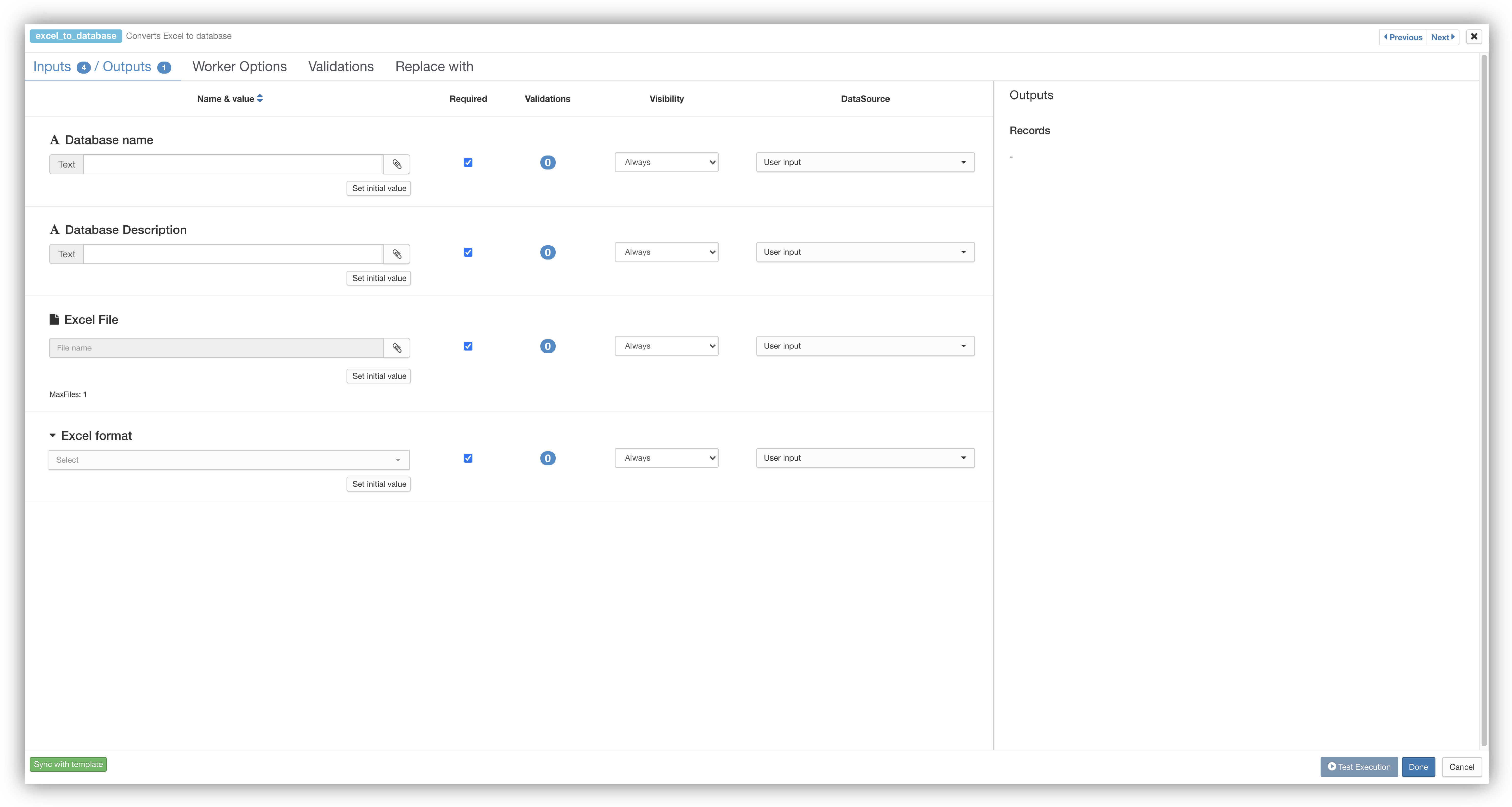The width and height of the screenshot is (1512, 807).
Task: Open the Excel format Select dropdown
Action: pyautogui.click(x=229, y=460)
